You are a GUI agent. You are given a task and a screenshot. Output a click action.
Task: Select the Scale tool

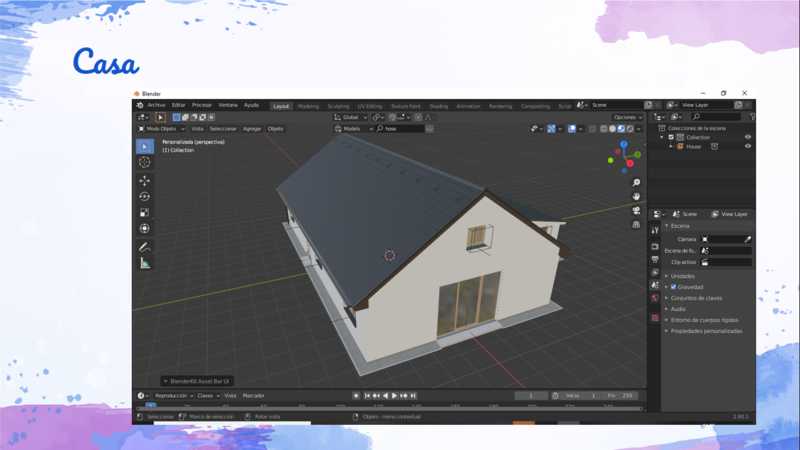coord(145,213)
